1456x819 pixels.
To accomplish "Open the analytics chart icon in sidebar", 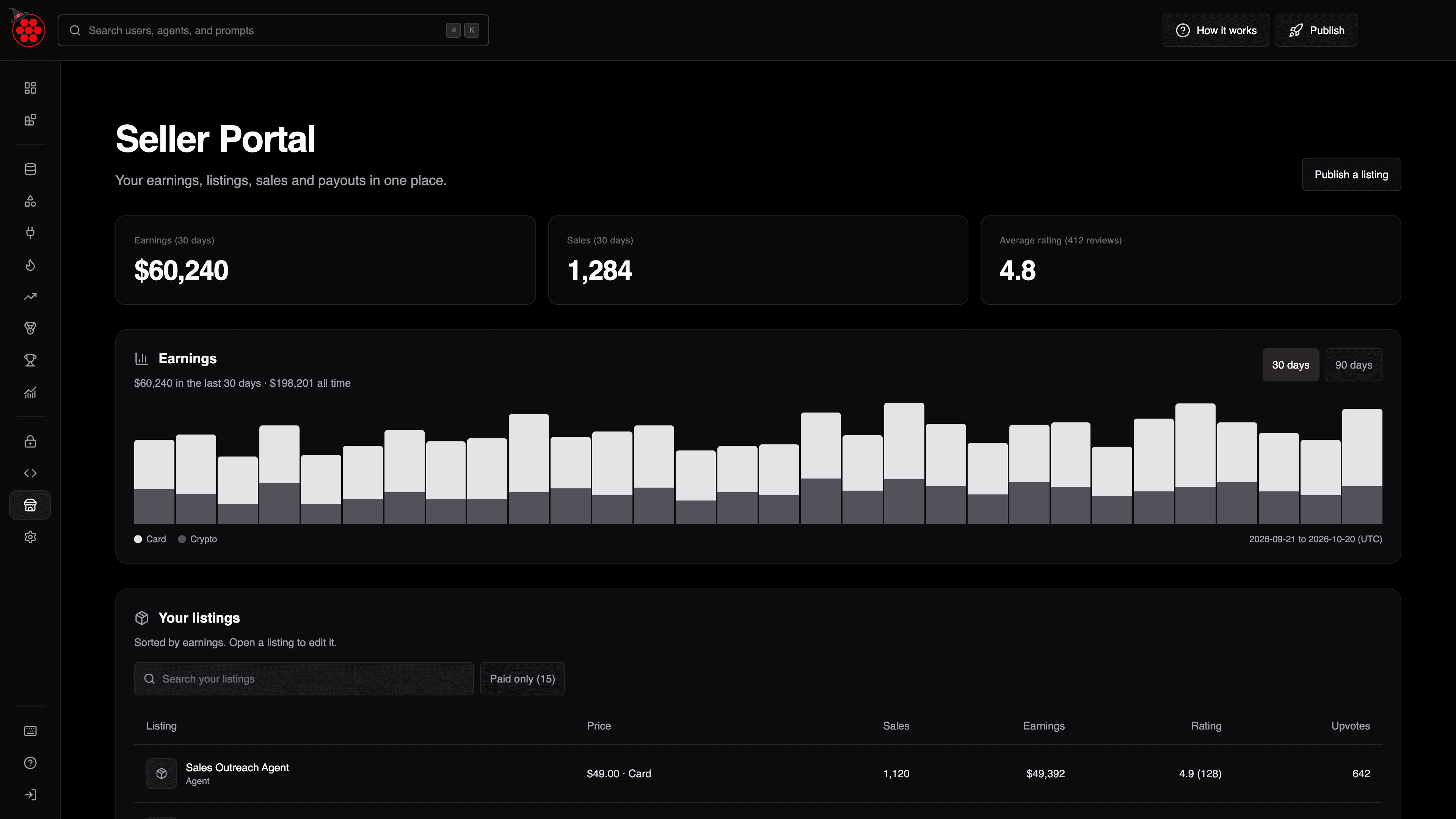I will [x=30, y=392].
